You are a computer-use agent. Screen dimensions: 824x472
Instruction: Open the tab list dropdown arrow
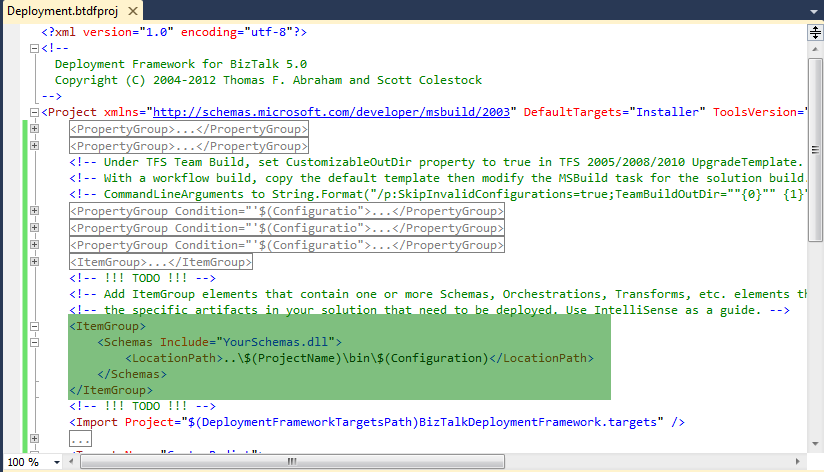pos(813,12)
